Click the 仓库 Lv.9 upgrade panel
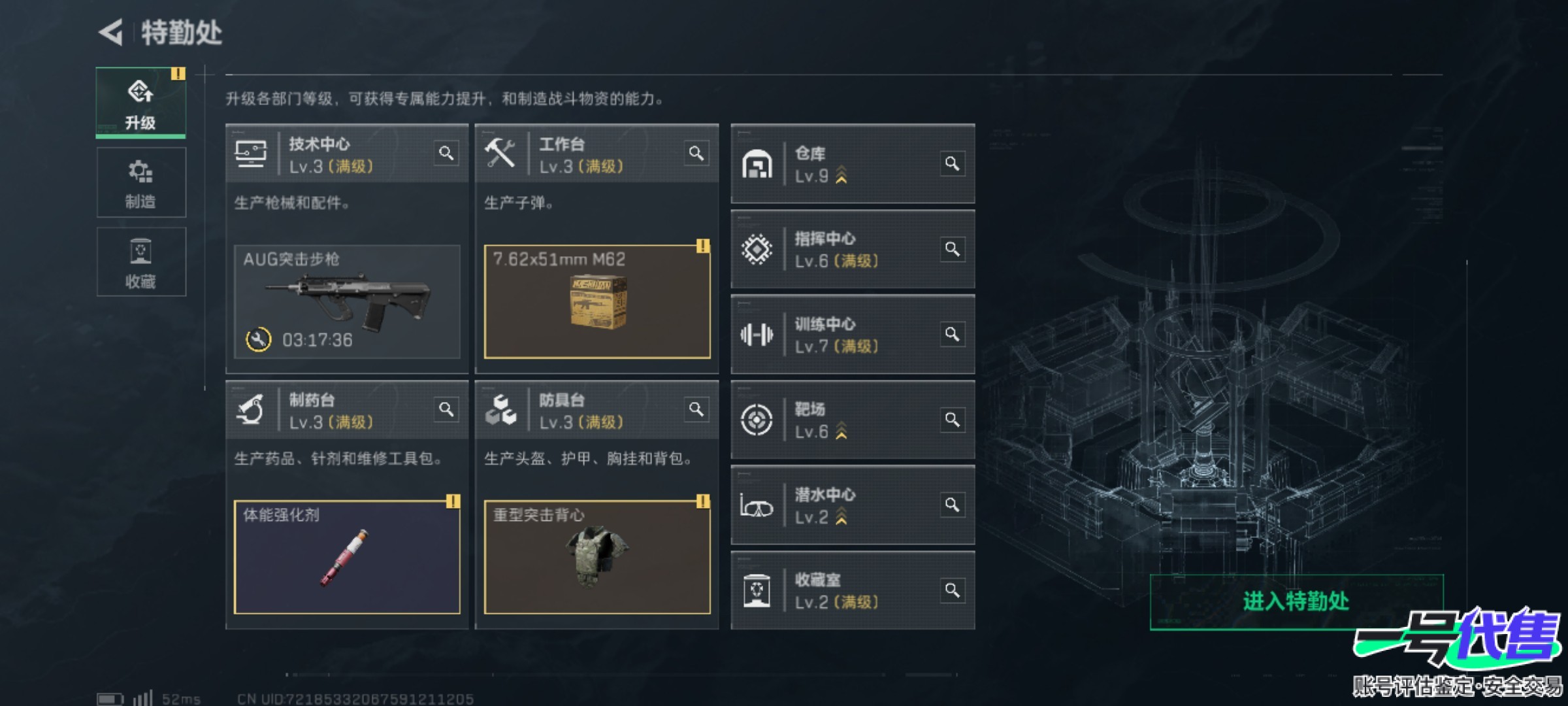Image resolution: width=1568 pixels, height=706 pixels. pos(853,164)
